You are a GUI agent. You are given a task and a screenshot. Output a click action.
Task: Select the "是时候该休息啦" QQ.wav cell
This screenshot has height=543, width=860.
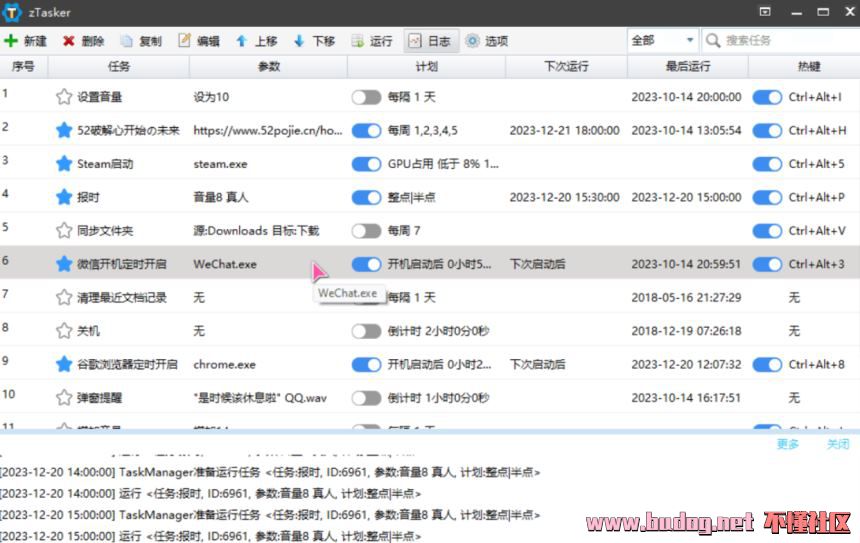pos(259,398)
